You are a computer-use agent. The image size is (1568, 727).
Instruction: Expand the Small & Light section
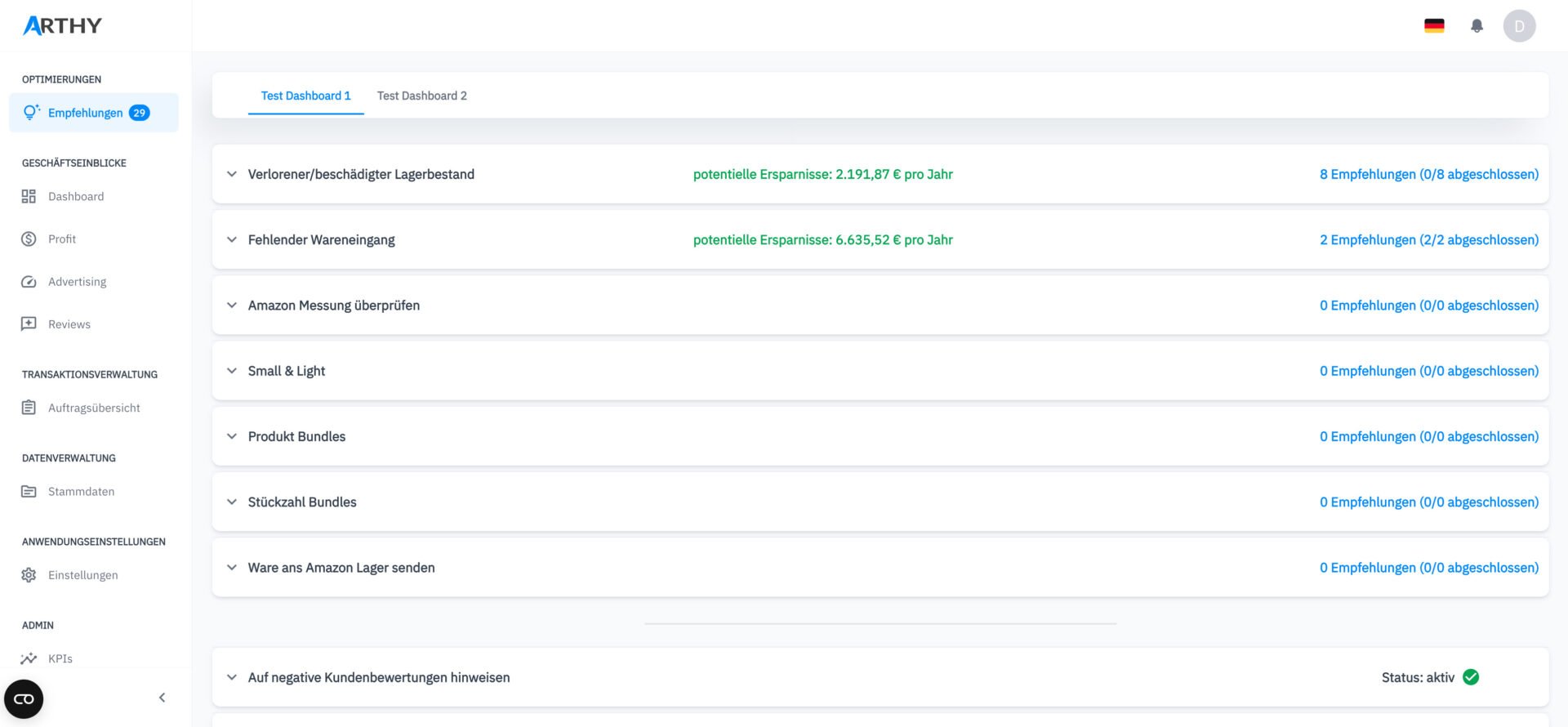point(232,371)
